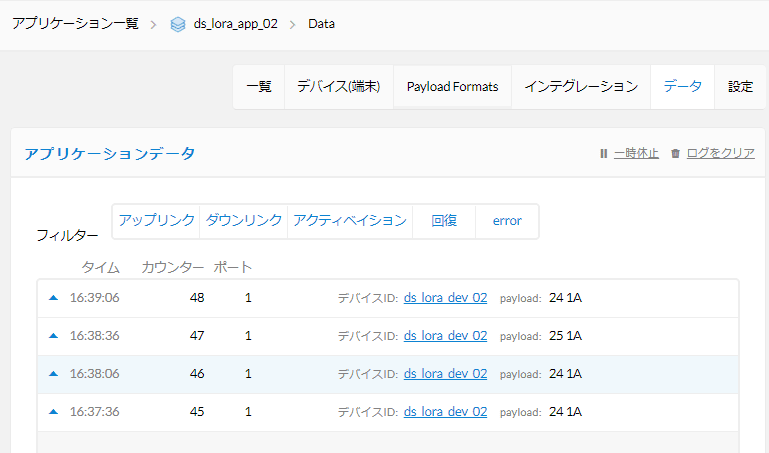Filter by ダウンリンク
Image resolution: width=769 pixels, height=453 pixels.
coord(244,221)
